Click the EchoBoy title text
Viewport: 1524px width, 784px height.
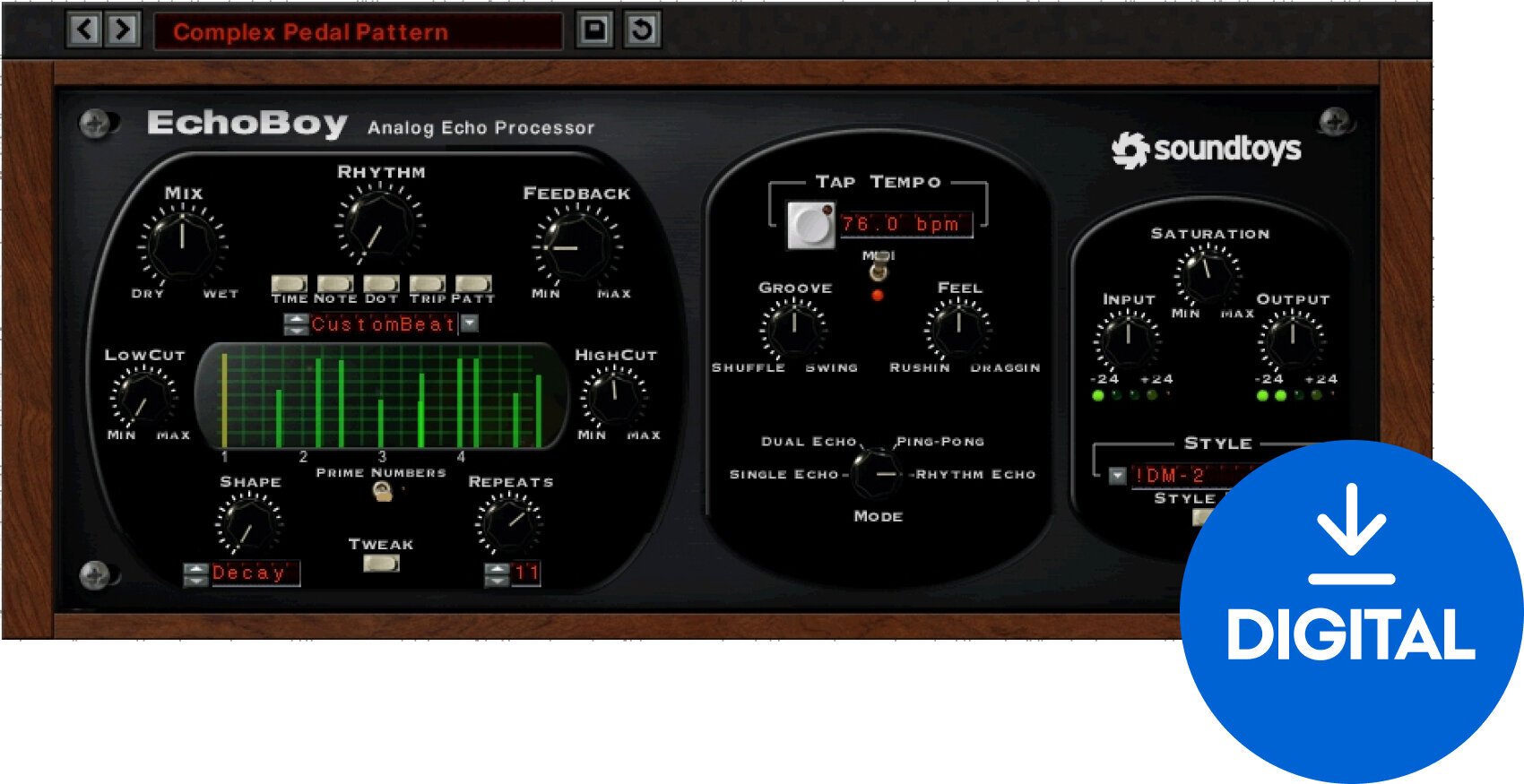coord(247,124)
